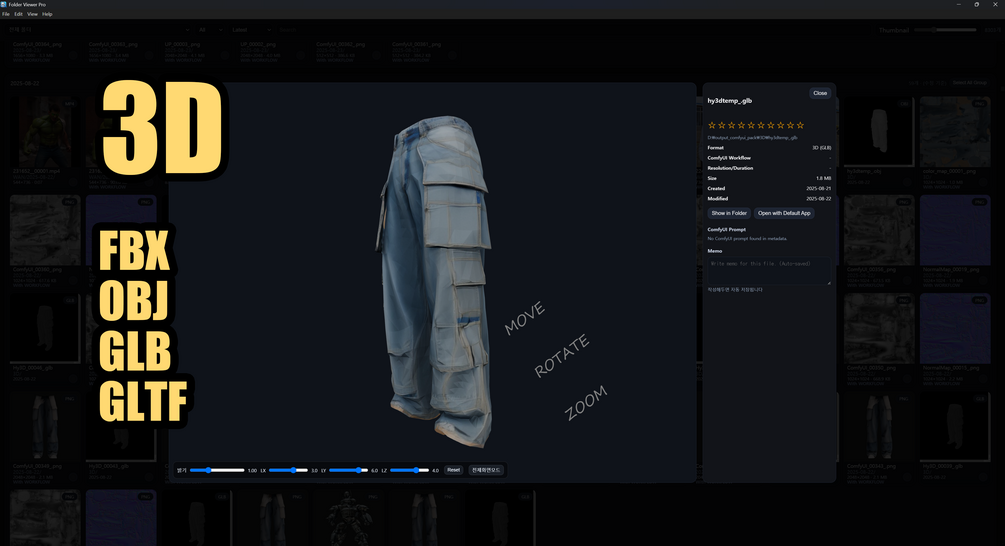Reset the 3D viewer lighting

coord(453,470)
